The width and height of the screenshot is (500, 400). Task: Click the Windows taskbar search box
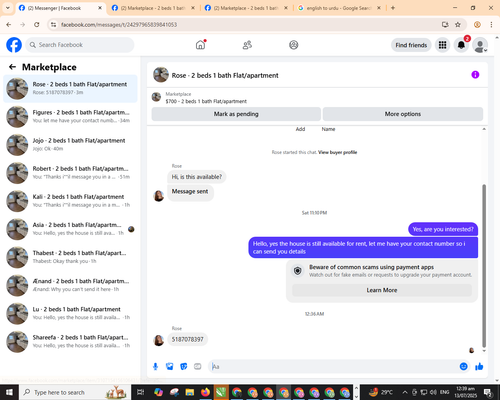coord(75,392)
